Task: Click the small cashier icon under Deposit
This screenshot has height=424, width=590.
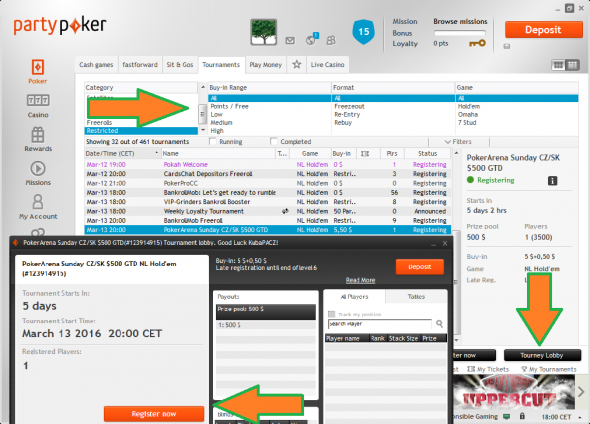Action: tap(507, 46)
